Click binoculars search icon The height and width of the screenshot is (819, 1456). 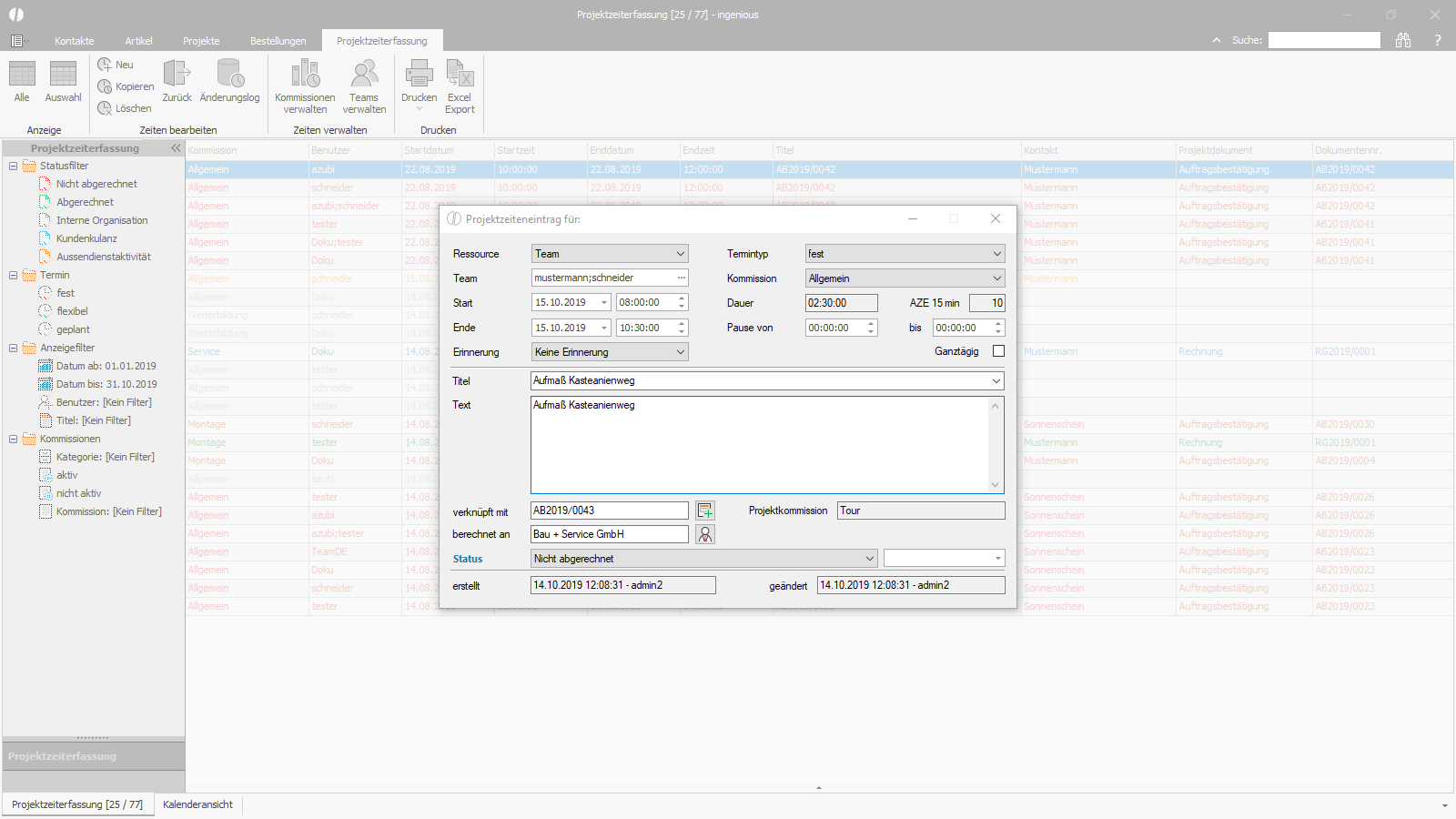coord(1403,40)
